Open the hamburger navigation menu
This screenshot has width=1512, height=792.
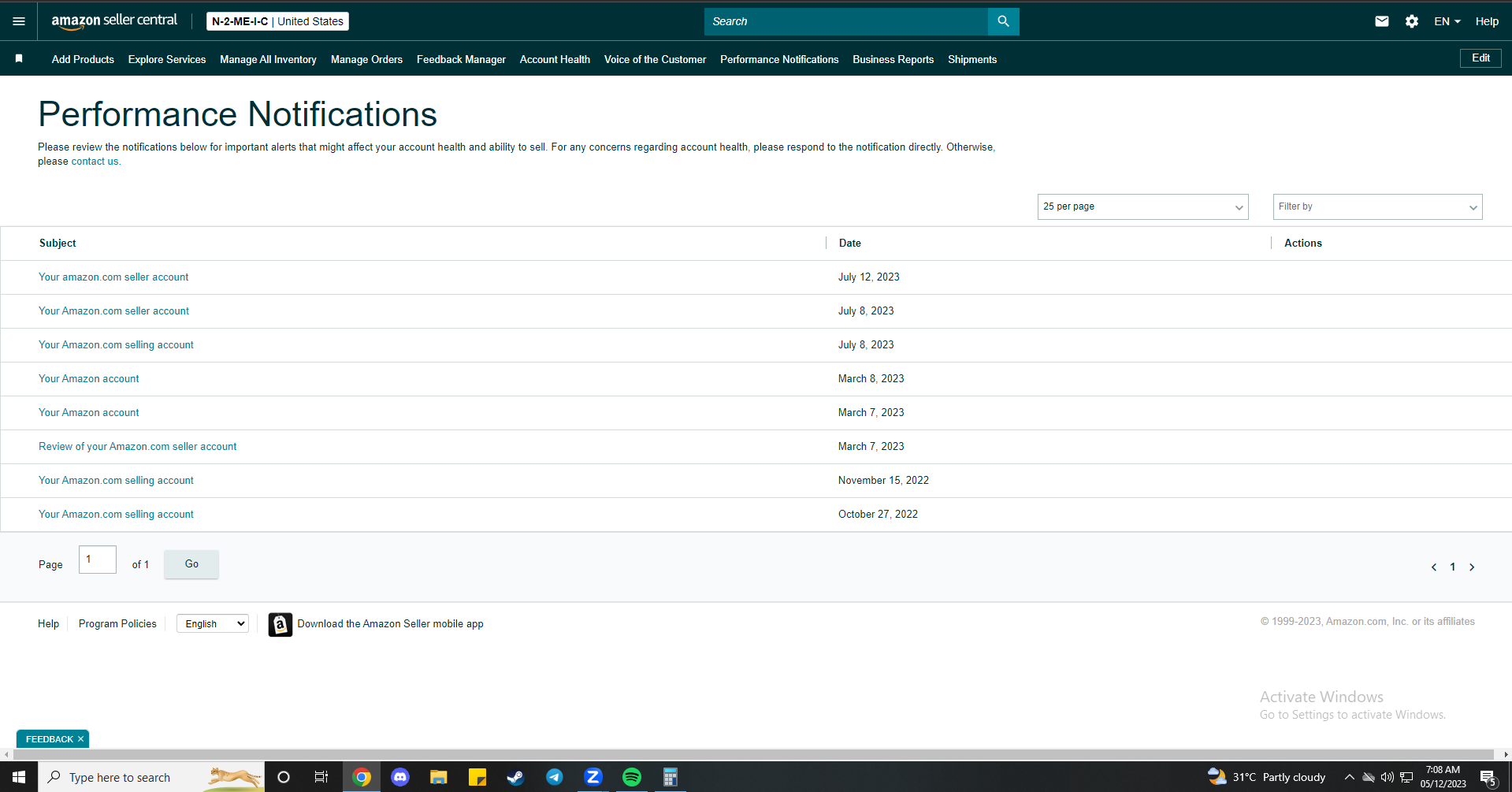click(x=19, y=21)
